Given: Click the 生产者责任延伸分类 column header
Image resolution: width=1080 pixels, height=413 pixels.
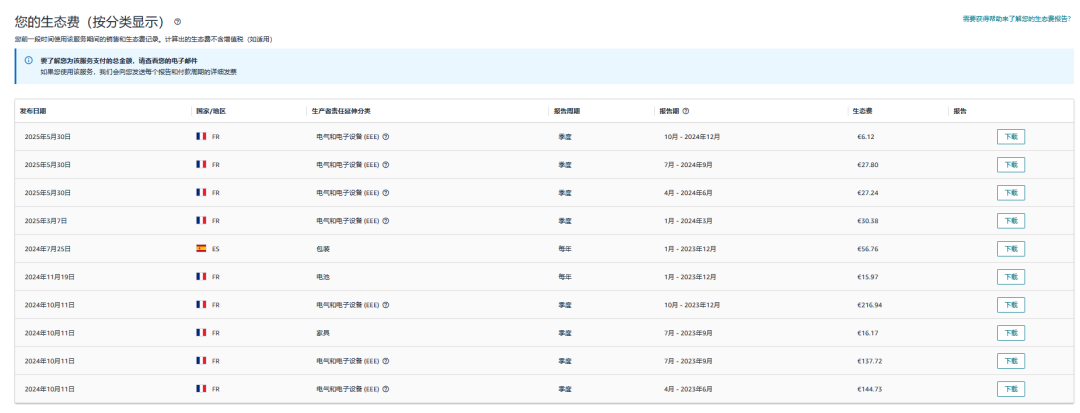Looking at the screenshot, I should 348,110.
